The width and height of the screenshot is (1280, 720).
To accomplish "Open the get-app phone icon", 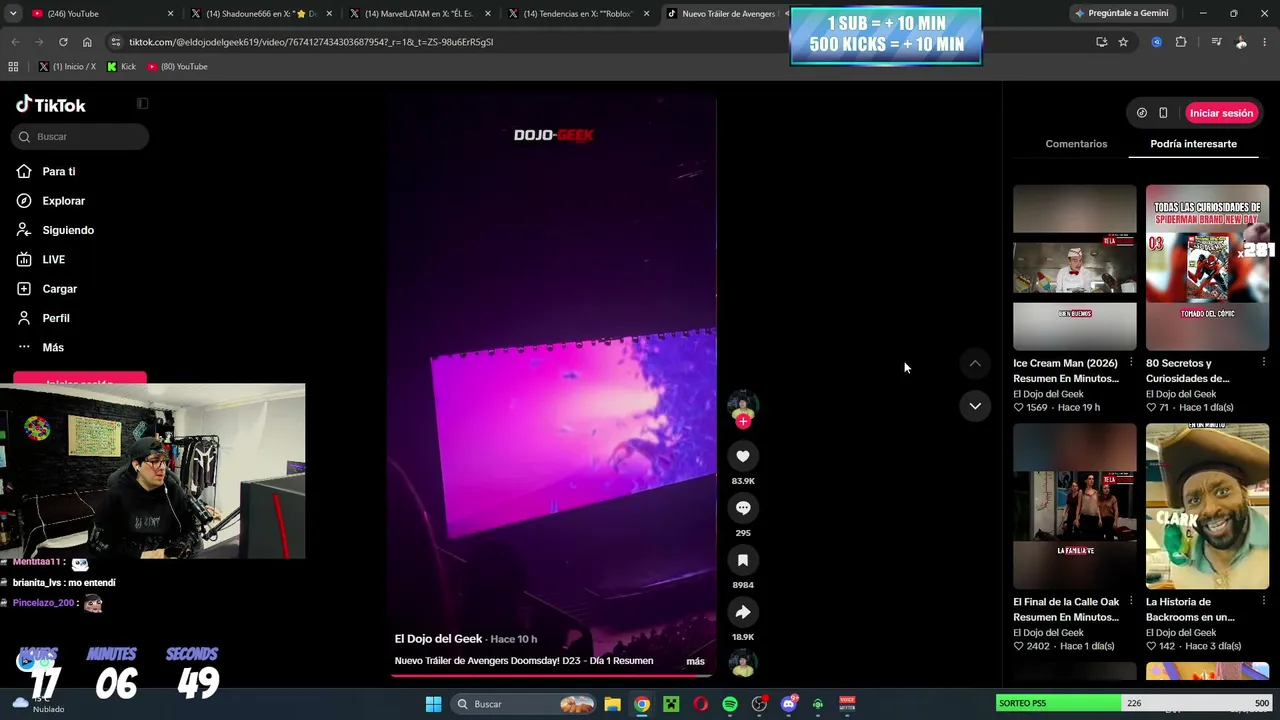I will coord(1163,113).
